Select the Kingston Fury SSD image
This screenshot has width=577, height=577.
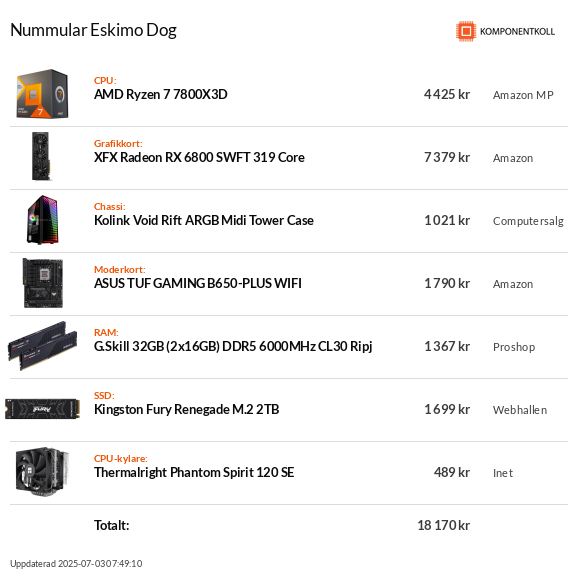(x=43, y=409)
